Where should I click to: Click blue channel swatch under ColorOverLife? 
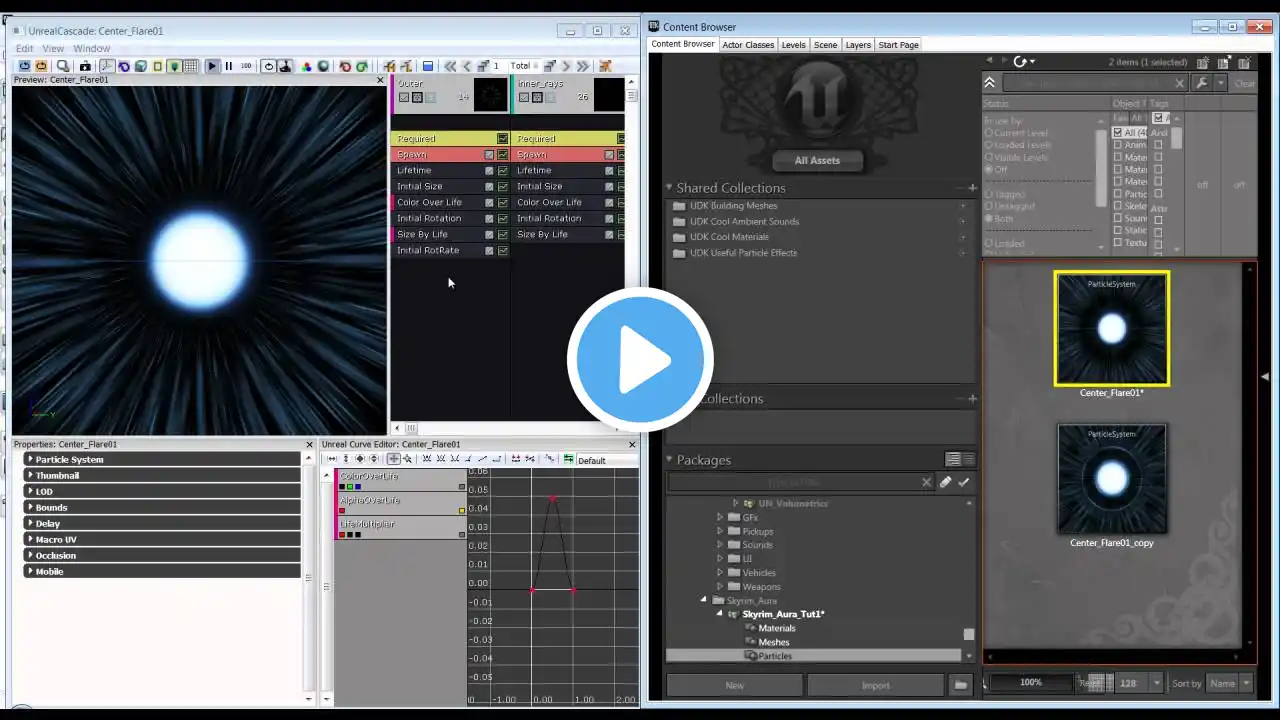[x=358, y=487]
